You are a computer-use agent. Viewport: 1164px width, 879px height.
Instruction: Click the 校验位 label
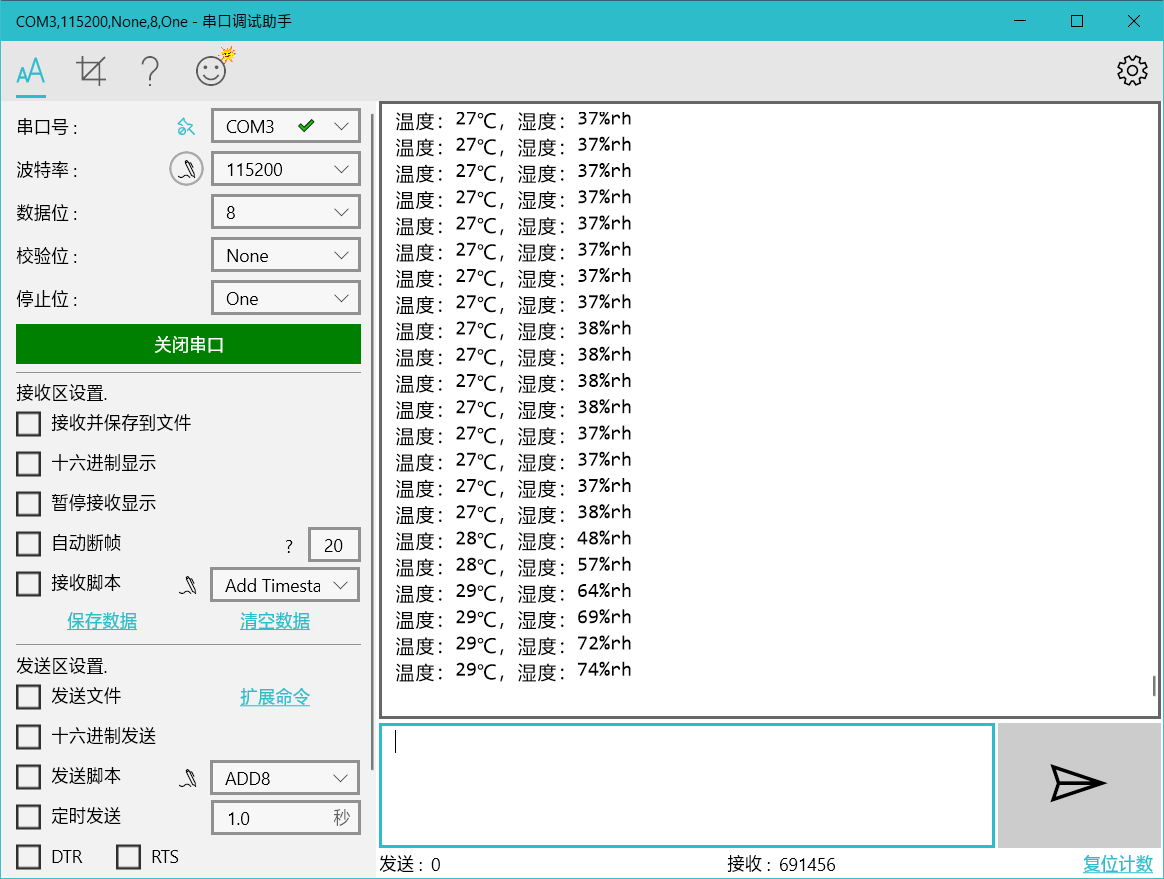(47, 256)
